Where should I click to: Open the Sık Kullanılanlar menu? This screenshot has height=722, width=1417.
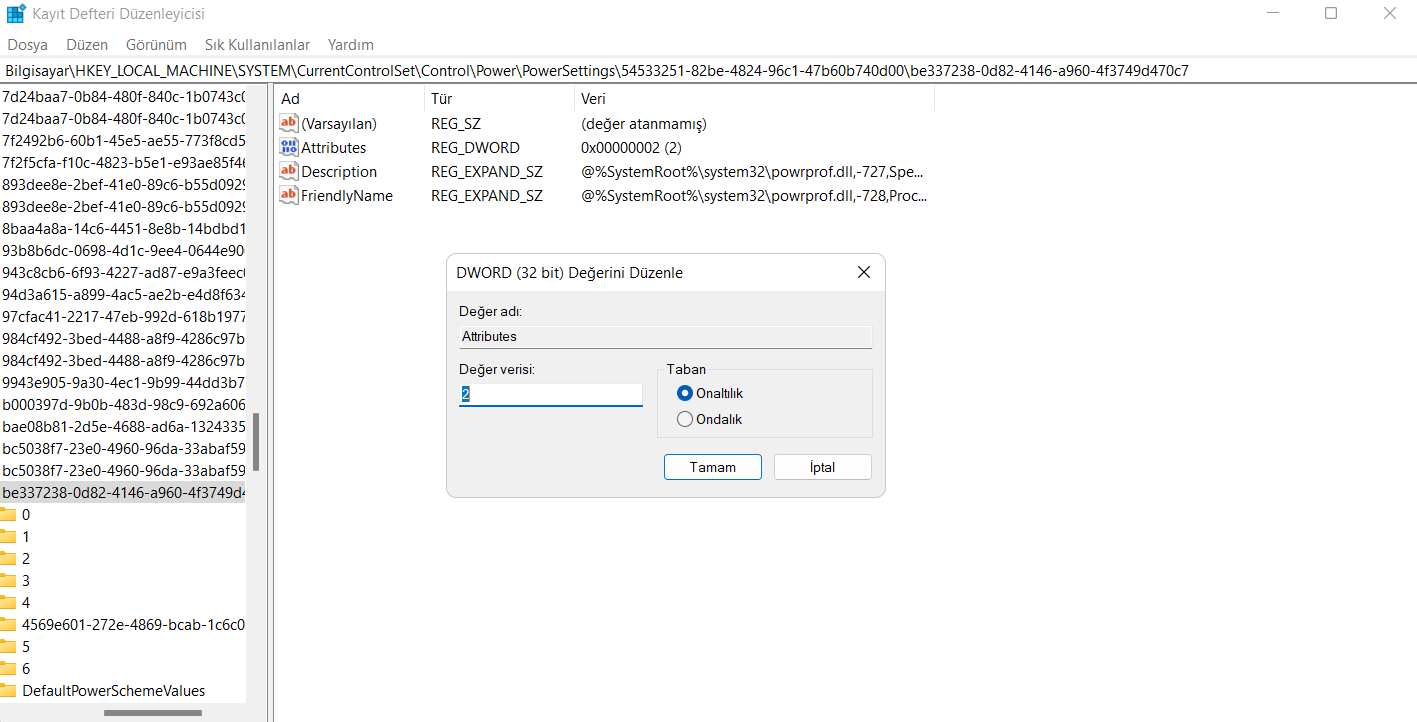257,45
